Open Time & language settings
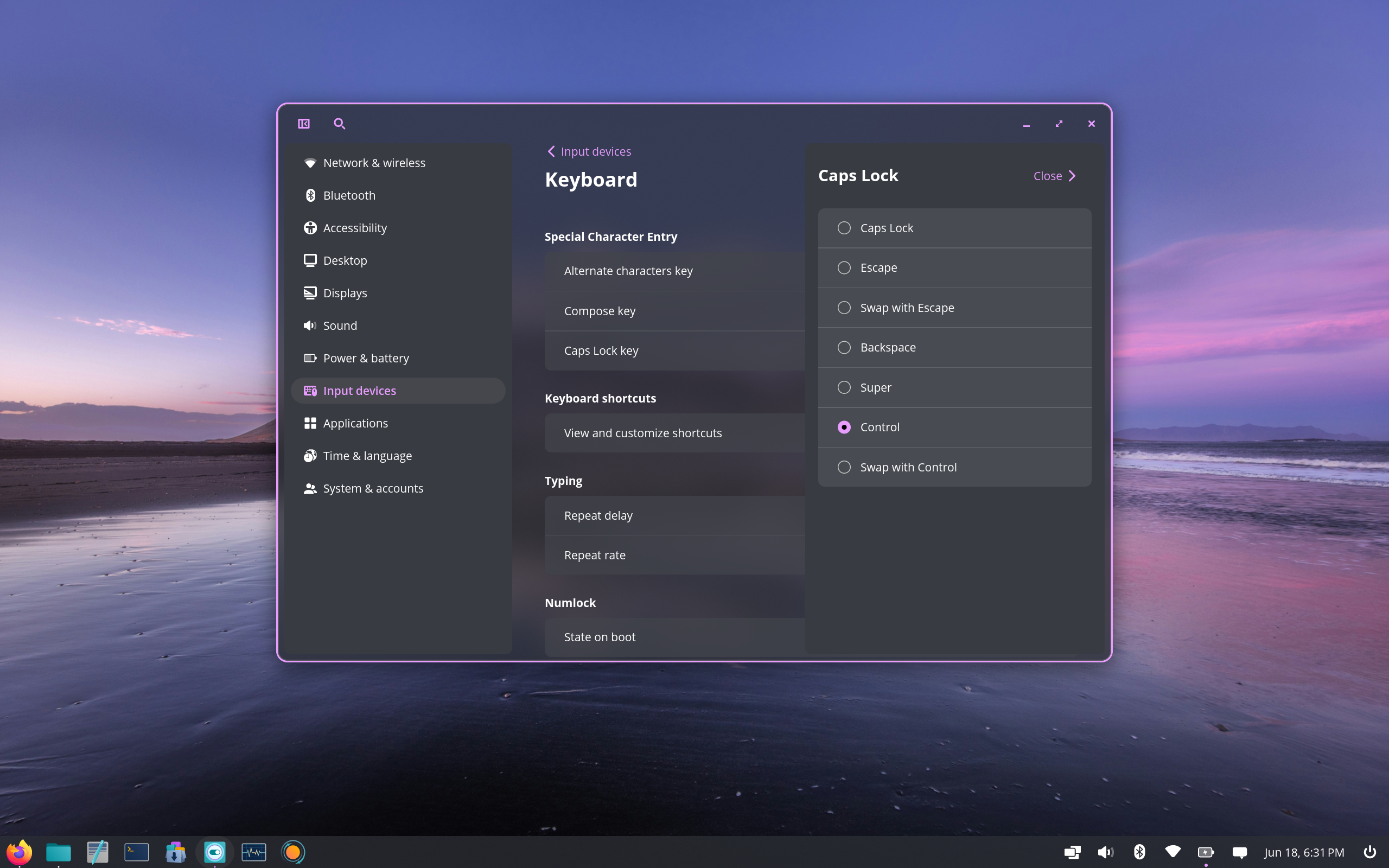This screenshot has width=1389, height=868. [x=398, y=456]
